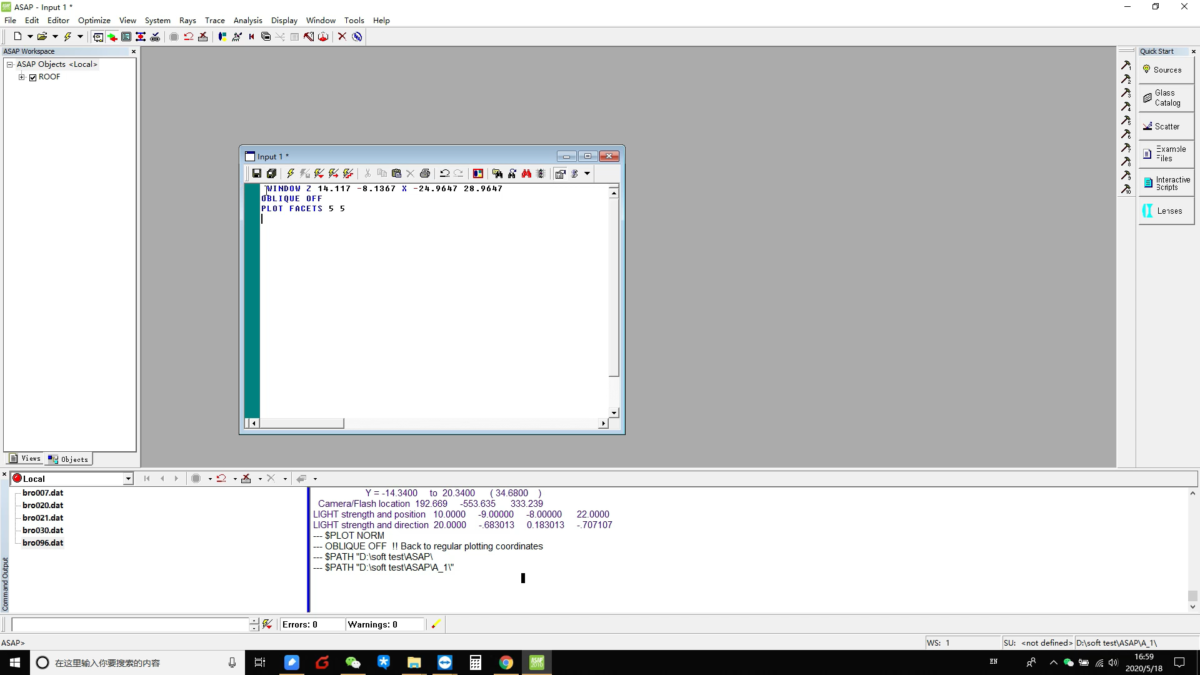Click the Lenses icon in Quick Start

tap(1147, 211)
